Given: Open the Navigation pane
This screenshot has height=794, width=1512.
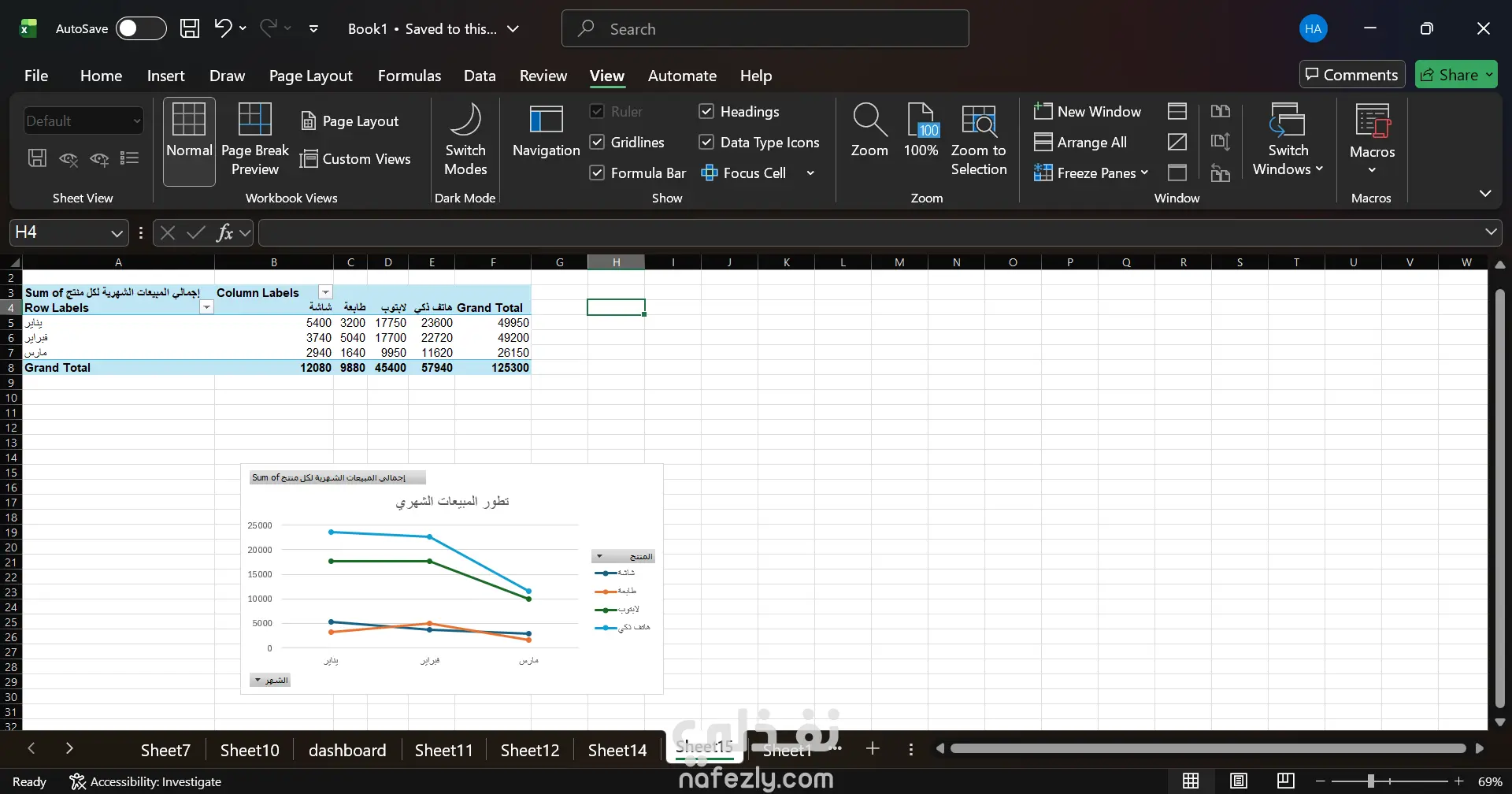Looking at the screenshot, I should click(546, 131).
